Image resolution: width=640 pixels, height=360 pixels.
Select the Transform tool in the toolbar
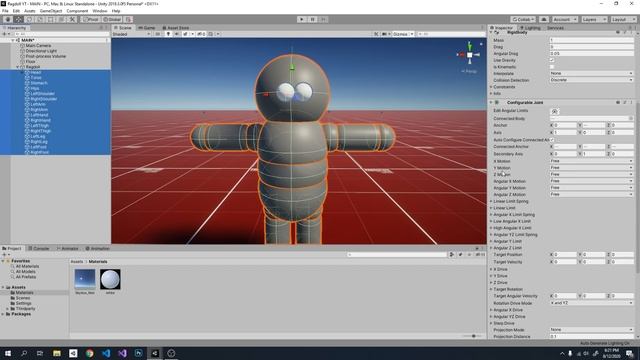(x=61, y=19)
